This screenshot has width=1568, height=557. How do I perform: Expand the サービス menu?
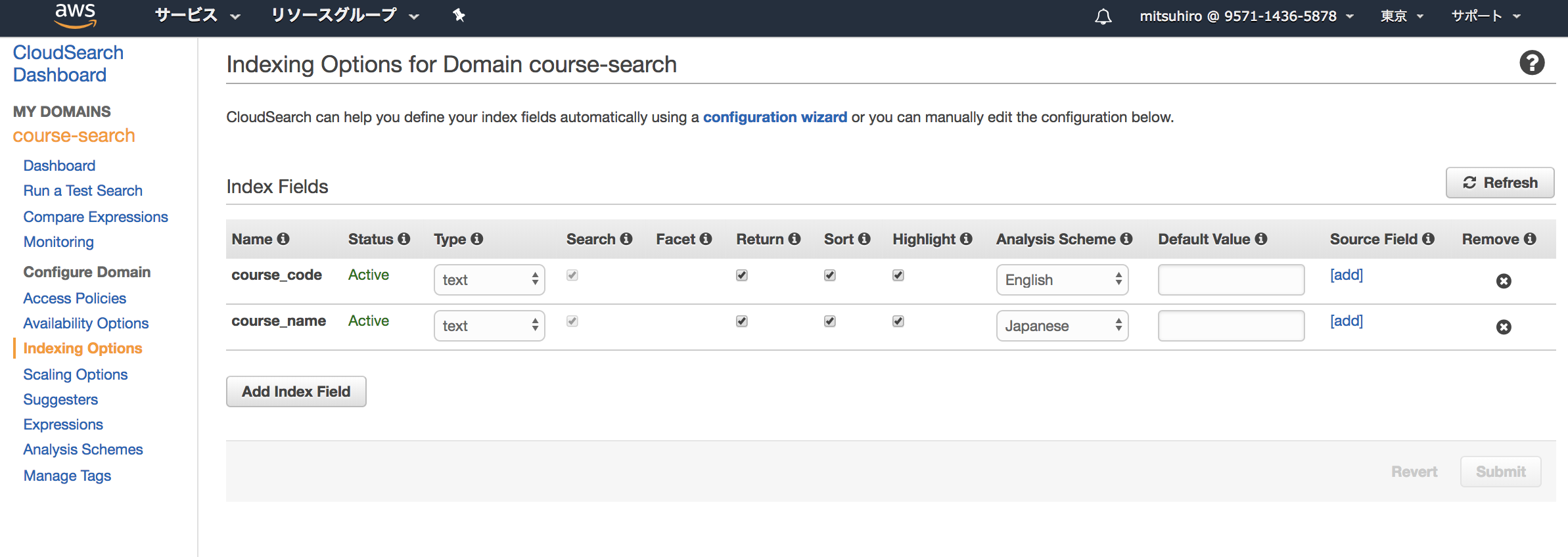pyautogui.click(x=198, y=16)
